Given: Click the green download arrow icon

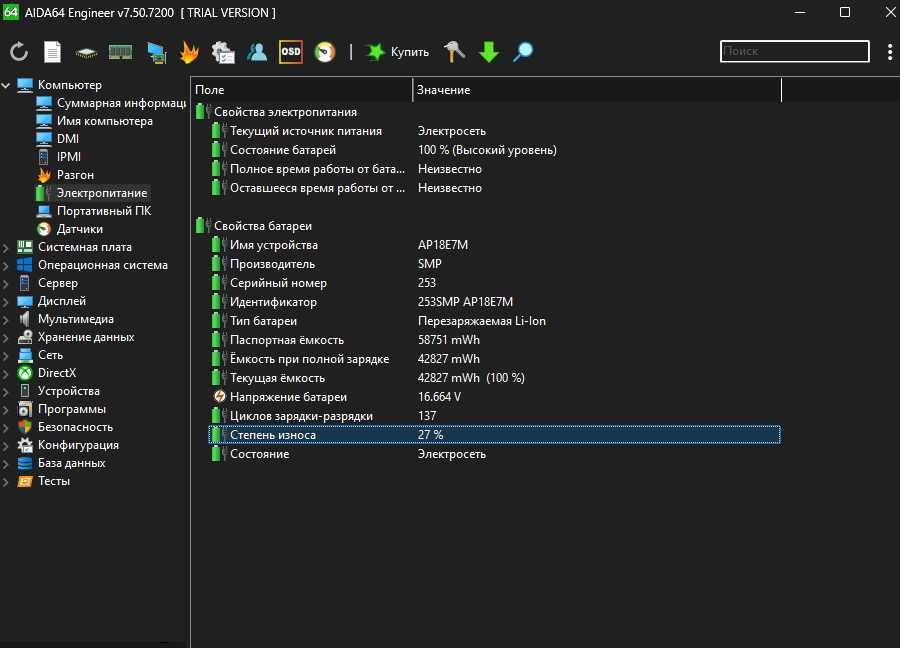Looking at the screenshot, I should coord(489,52).
